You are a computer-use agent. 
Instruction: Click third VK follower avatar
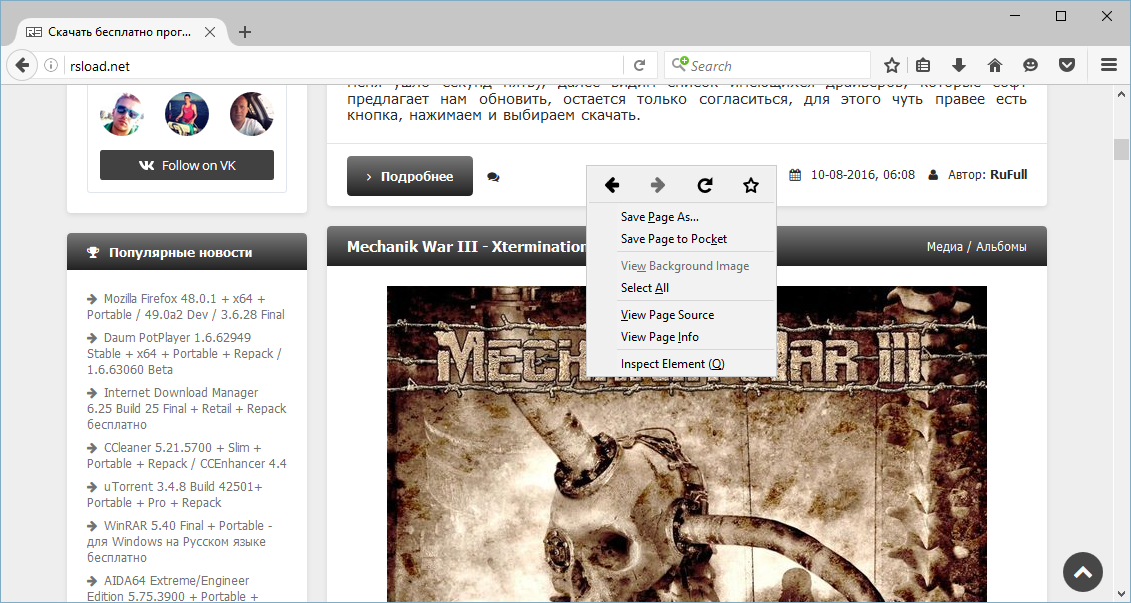tap(252, 114)
